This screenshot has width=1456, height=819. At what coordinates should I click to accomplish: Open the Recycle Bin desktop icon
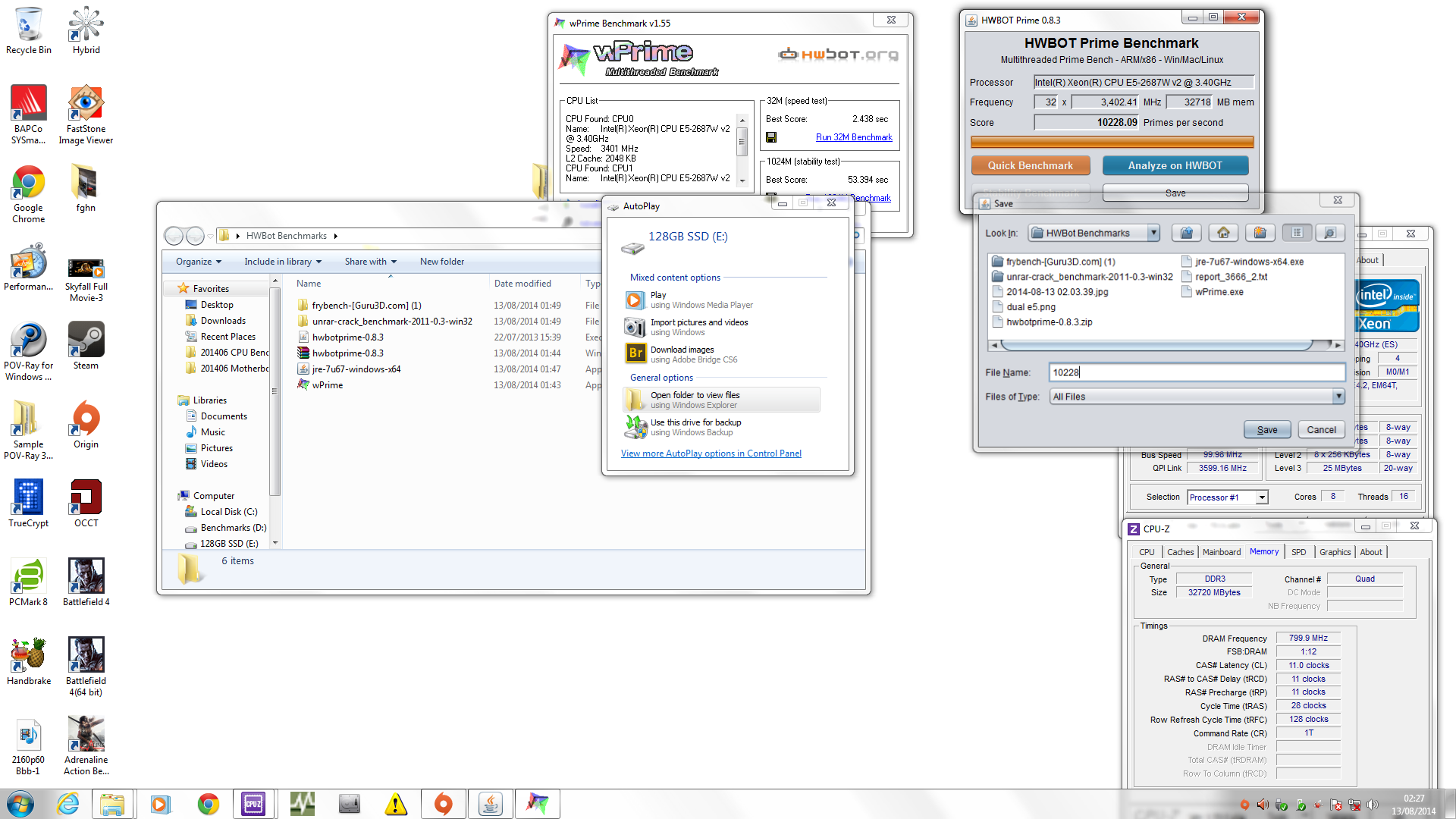point(29,31)
